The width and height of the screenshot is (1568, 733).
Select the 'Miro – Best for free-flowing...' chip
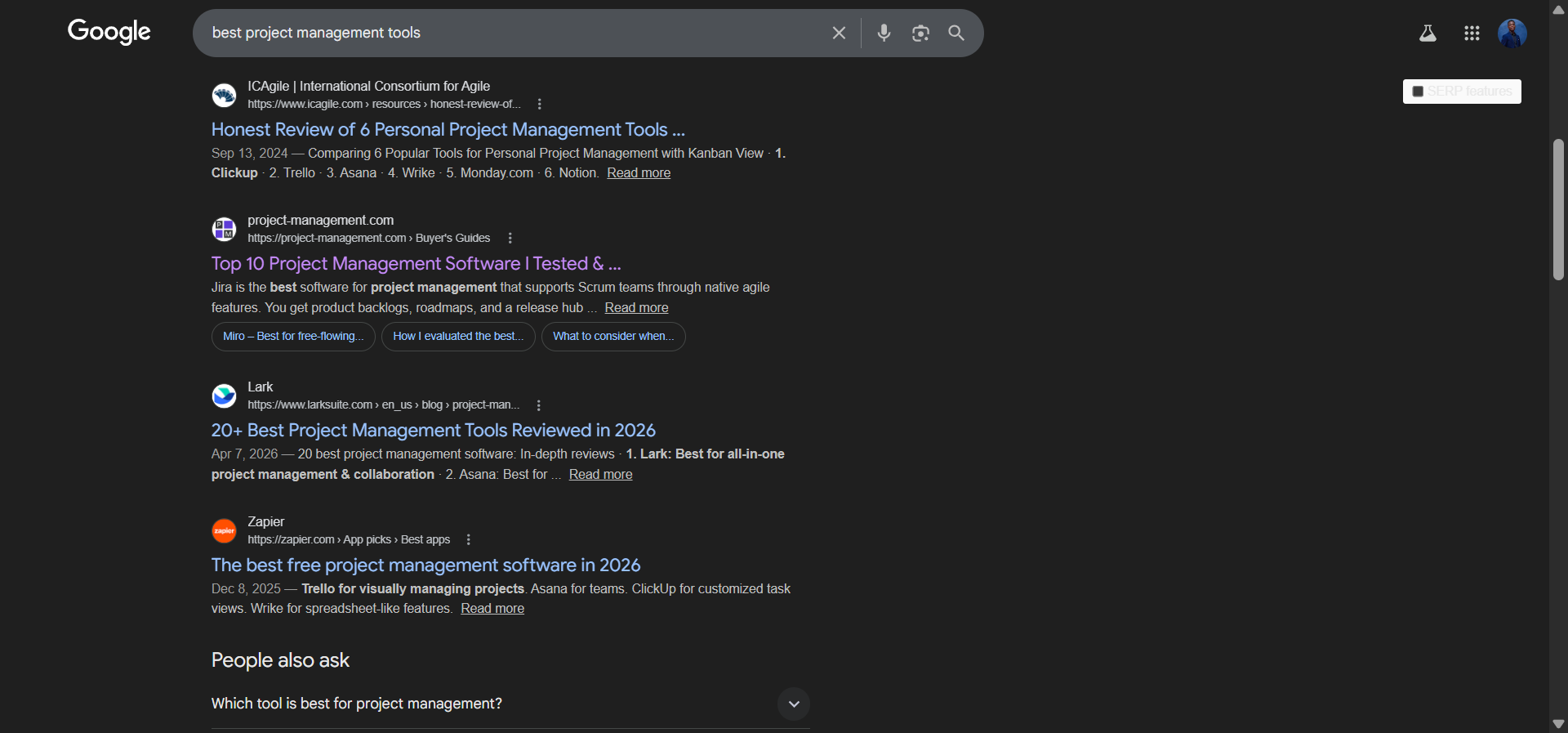[x=293, y=337]
